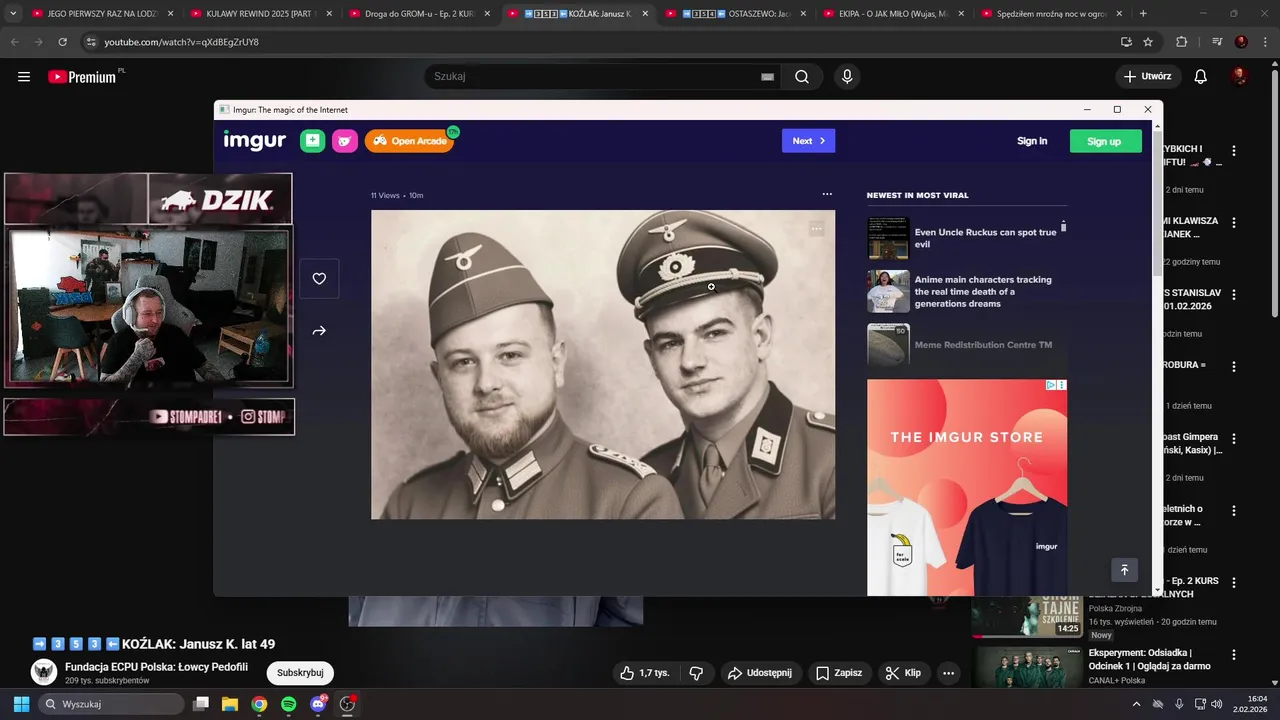Screen dimensions: 1280x720
Task: Open File Explorer from the taskbar
Action: coord(230,704)
